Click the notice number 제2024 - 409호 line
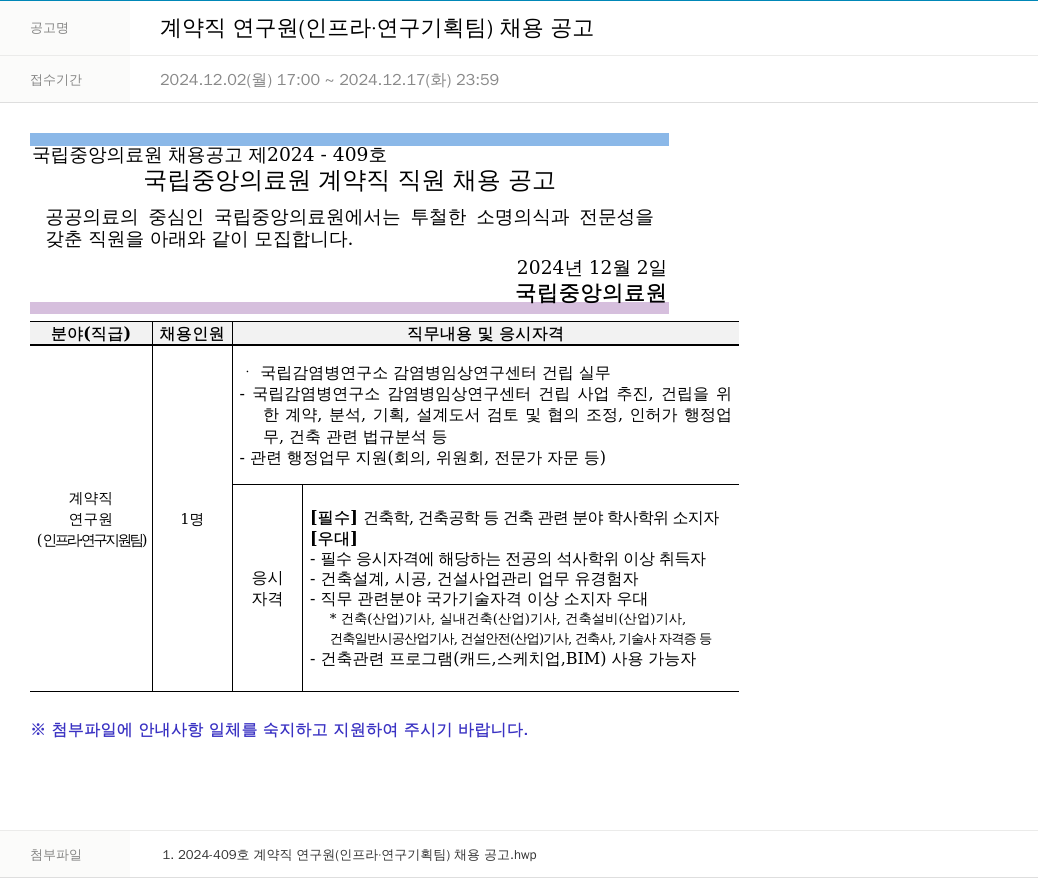Viewport: 1038px width, 879px height. pos(209,154)
